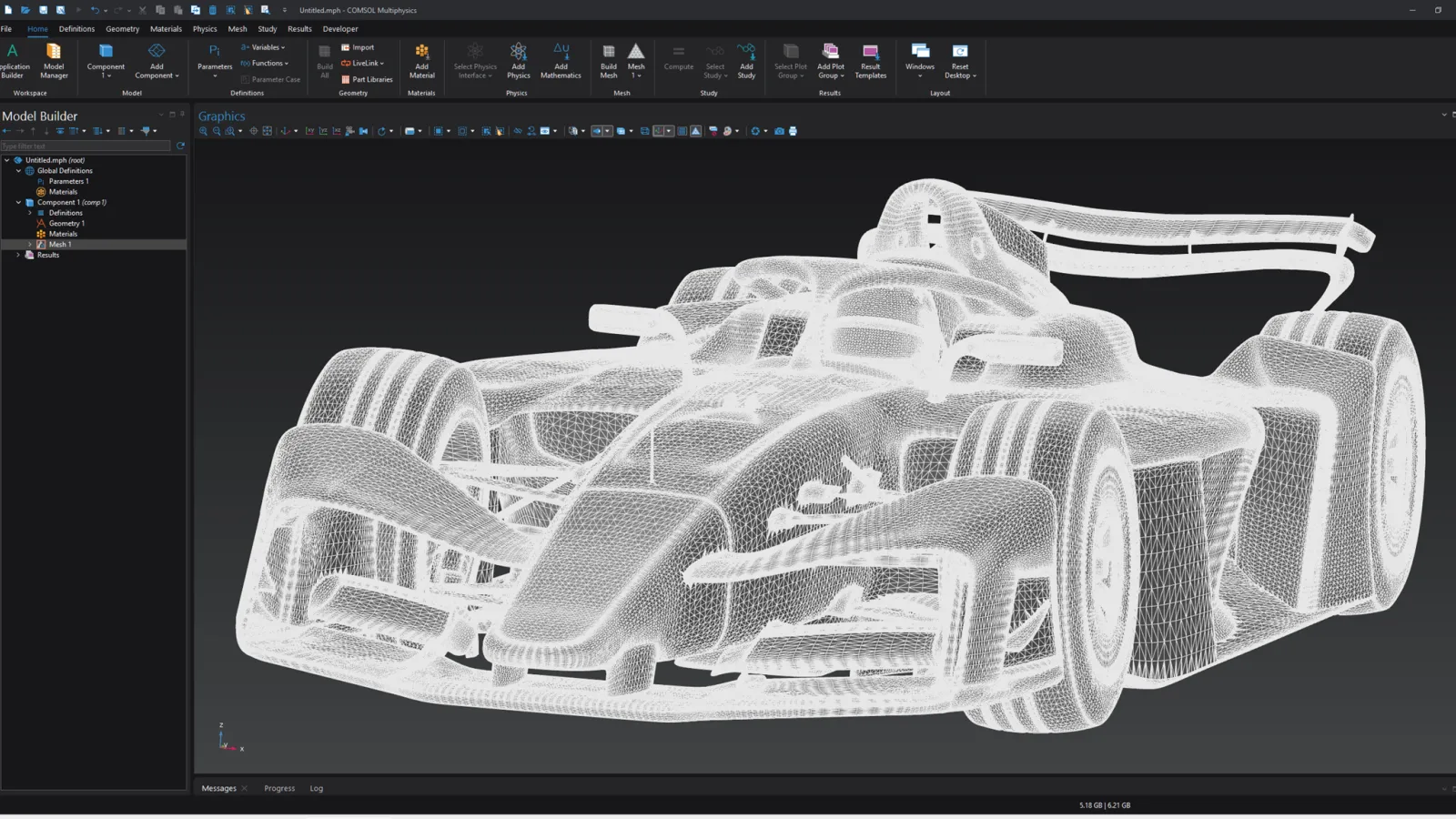
Task: Switch to the Progress tab
Action: pos(279,788)
